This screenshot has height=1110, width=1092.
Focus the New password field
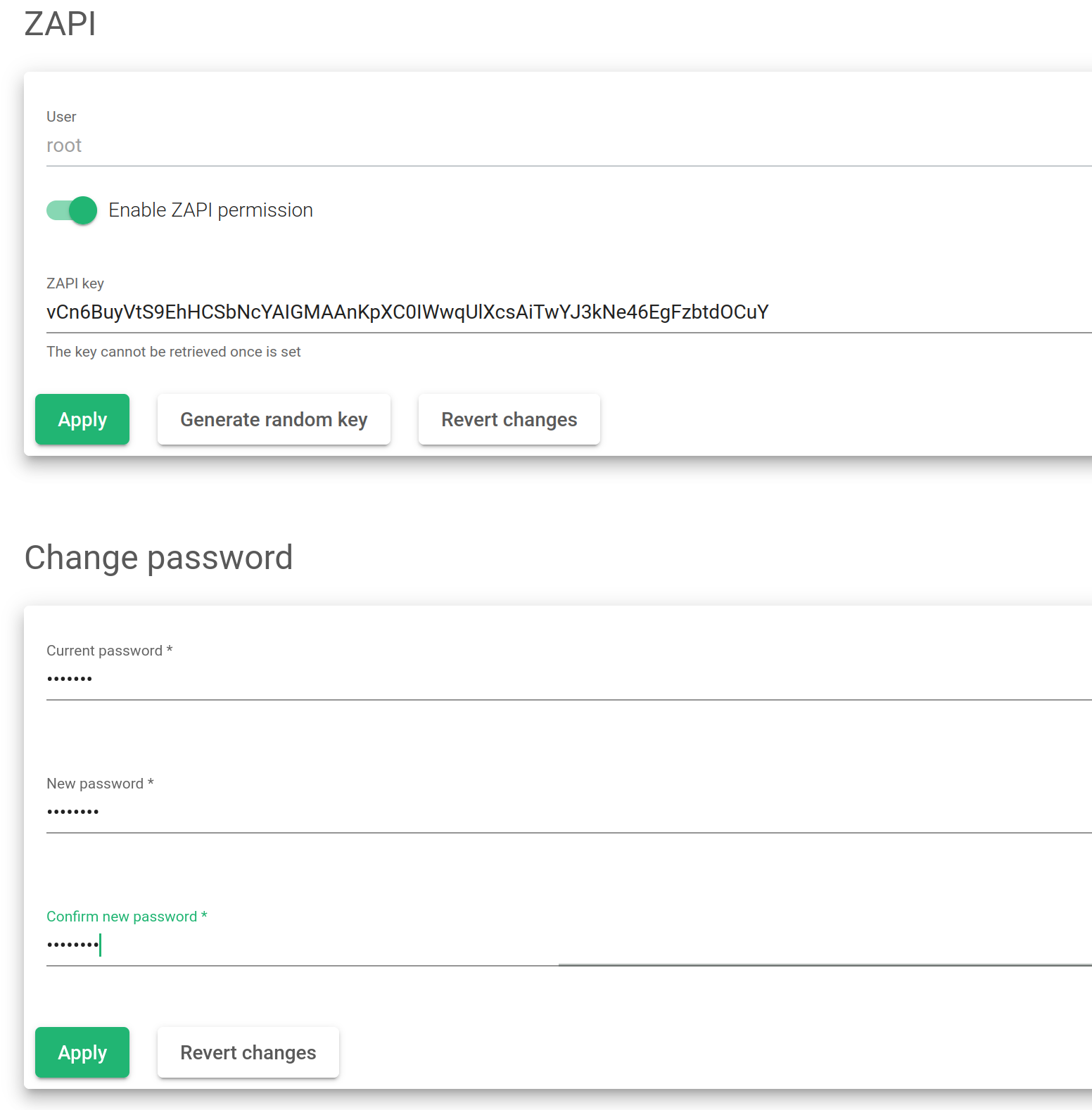[x=569, y=812]
